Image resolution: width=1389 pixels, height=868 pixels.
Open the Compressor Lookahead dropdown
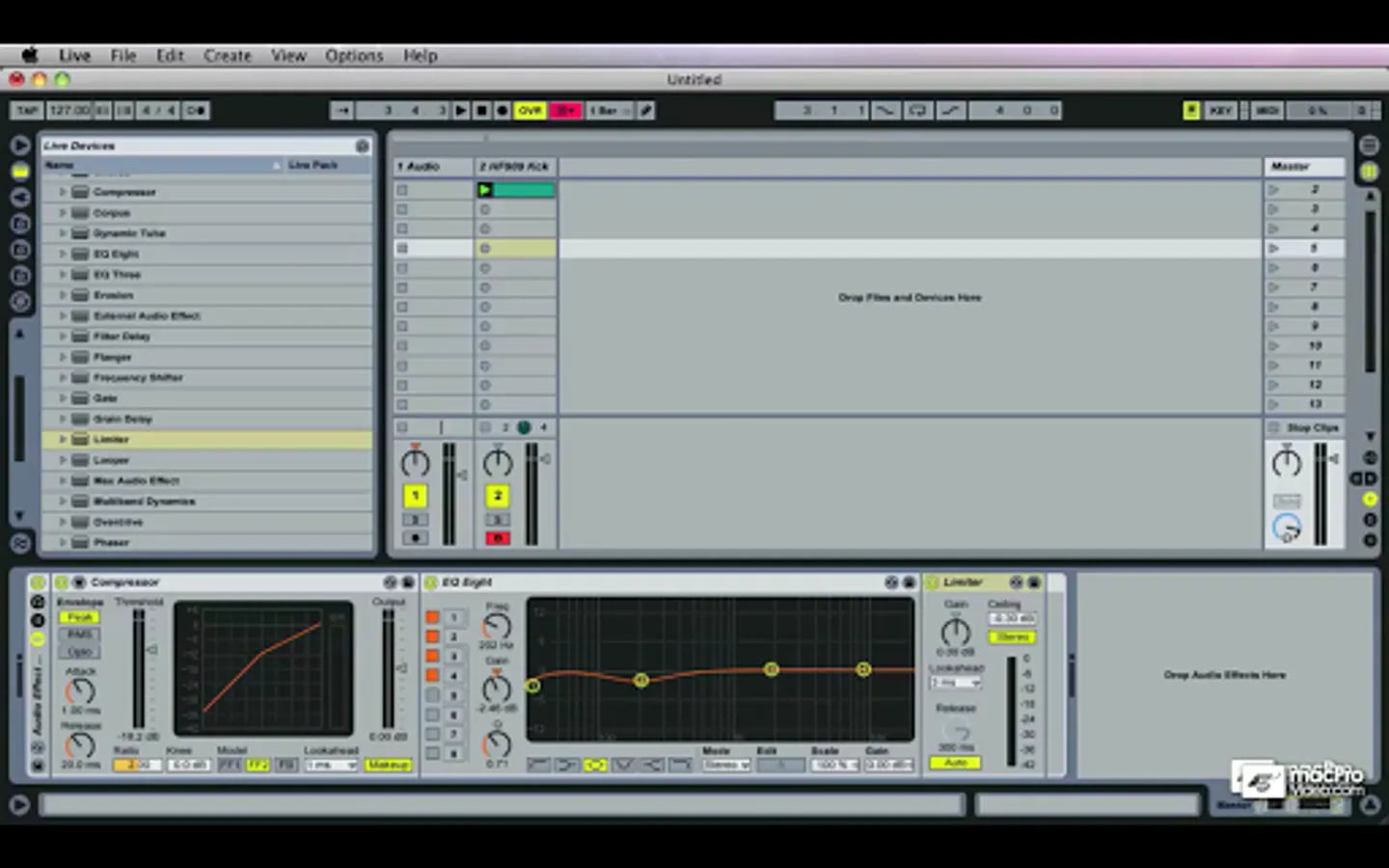point(331,765)
